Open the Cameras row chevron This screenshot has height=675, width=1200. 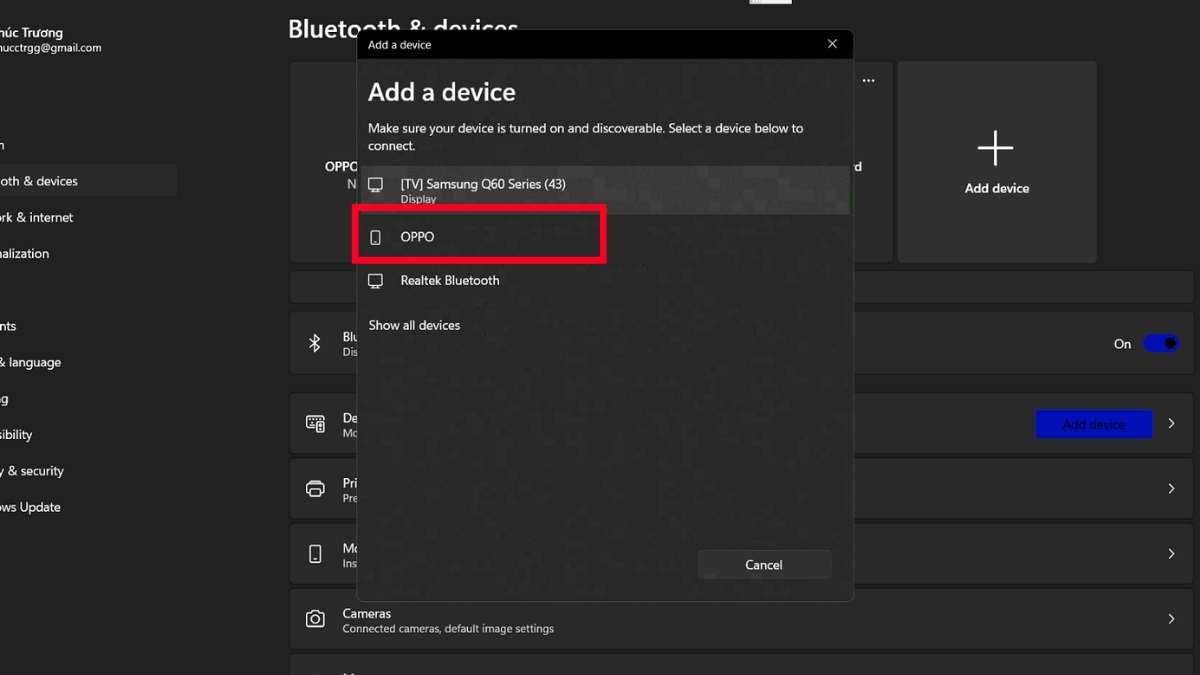point(1171,619)
